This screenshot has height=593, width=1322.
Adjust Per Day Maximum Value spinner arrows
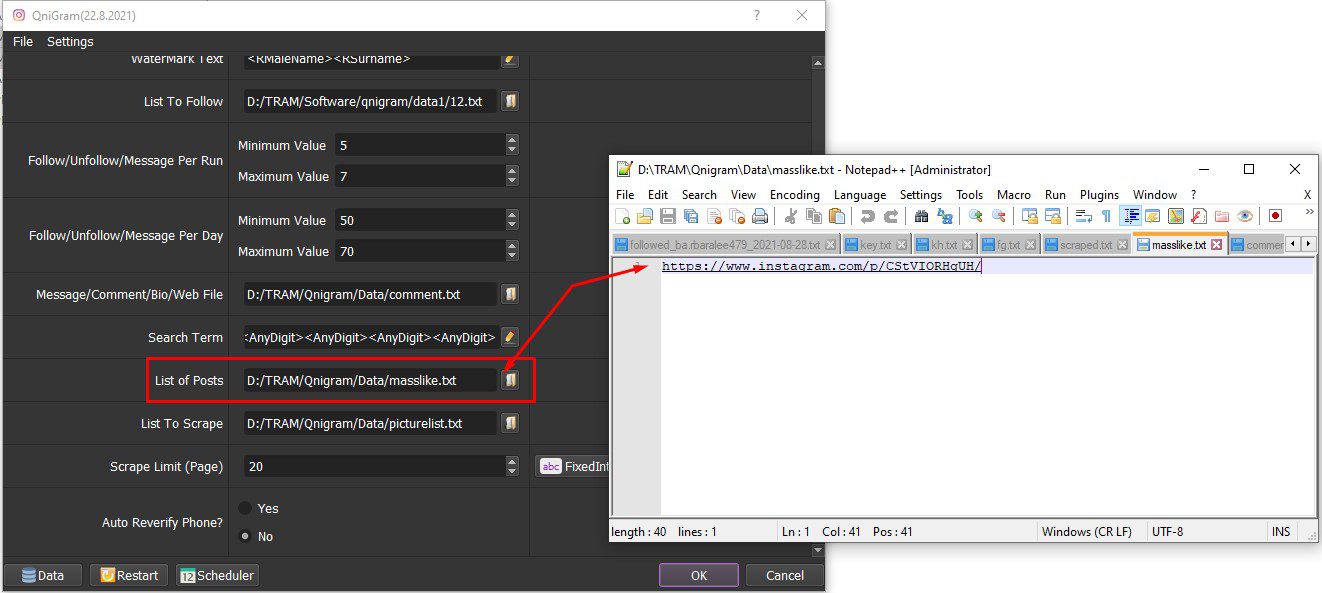point(512,251)
